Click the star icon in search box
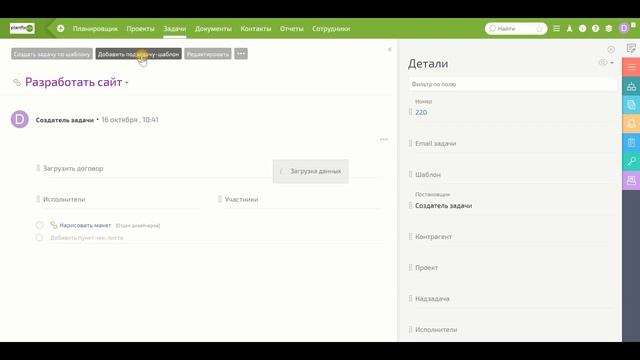Viewport: 640px width, 360px height. point(540,29)
